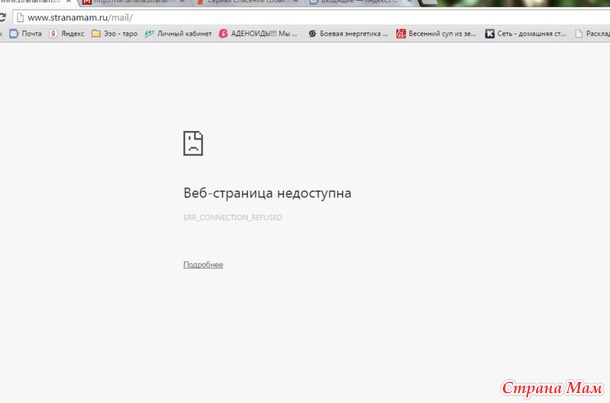610x403 pixels.
Task: Open the Яндекс bookmark
Action: click(x=67, y=34)
